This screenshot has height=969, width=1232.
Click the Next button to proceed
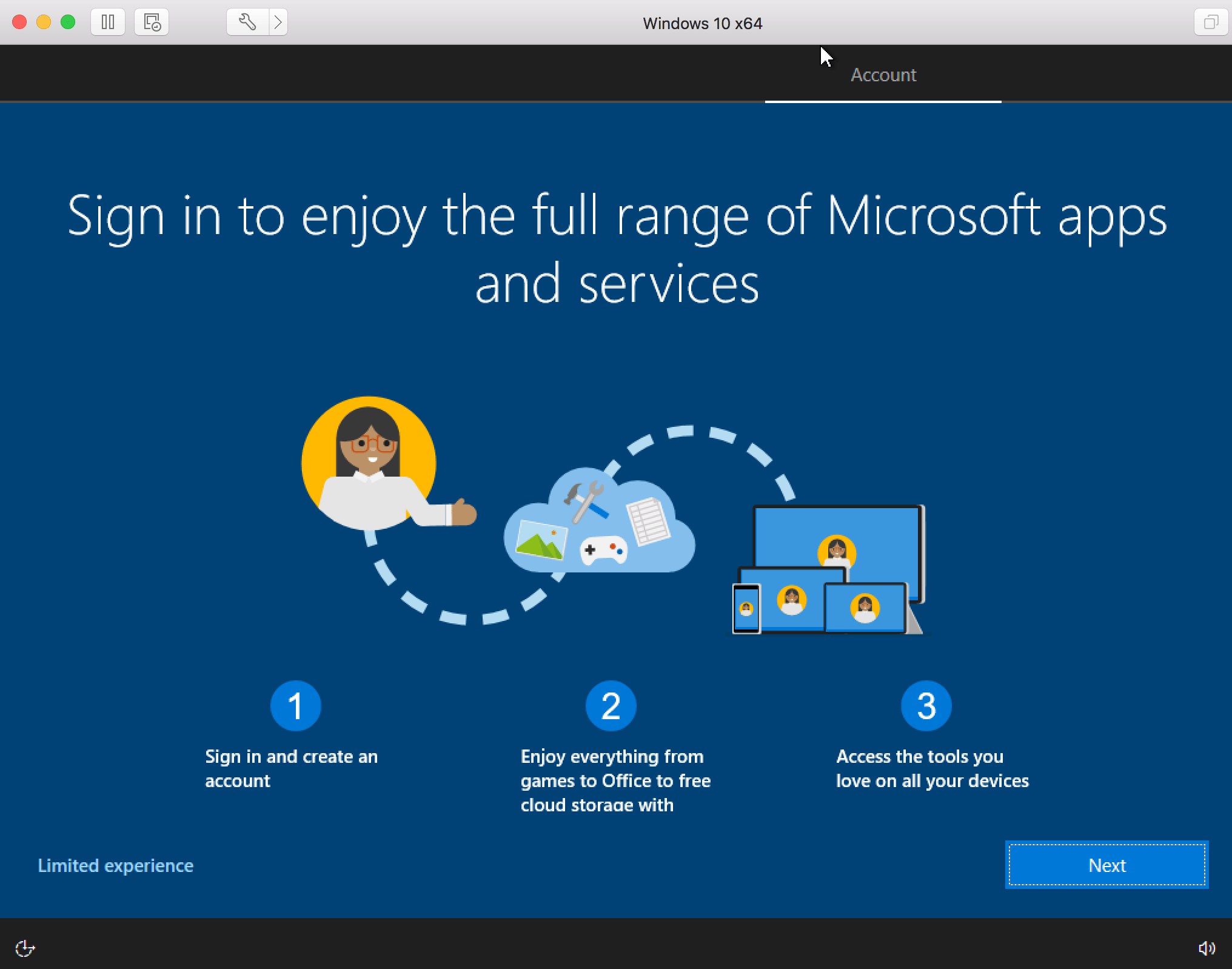click(x=1107, y=866)
